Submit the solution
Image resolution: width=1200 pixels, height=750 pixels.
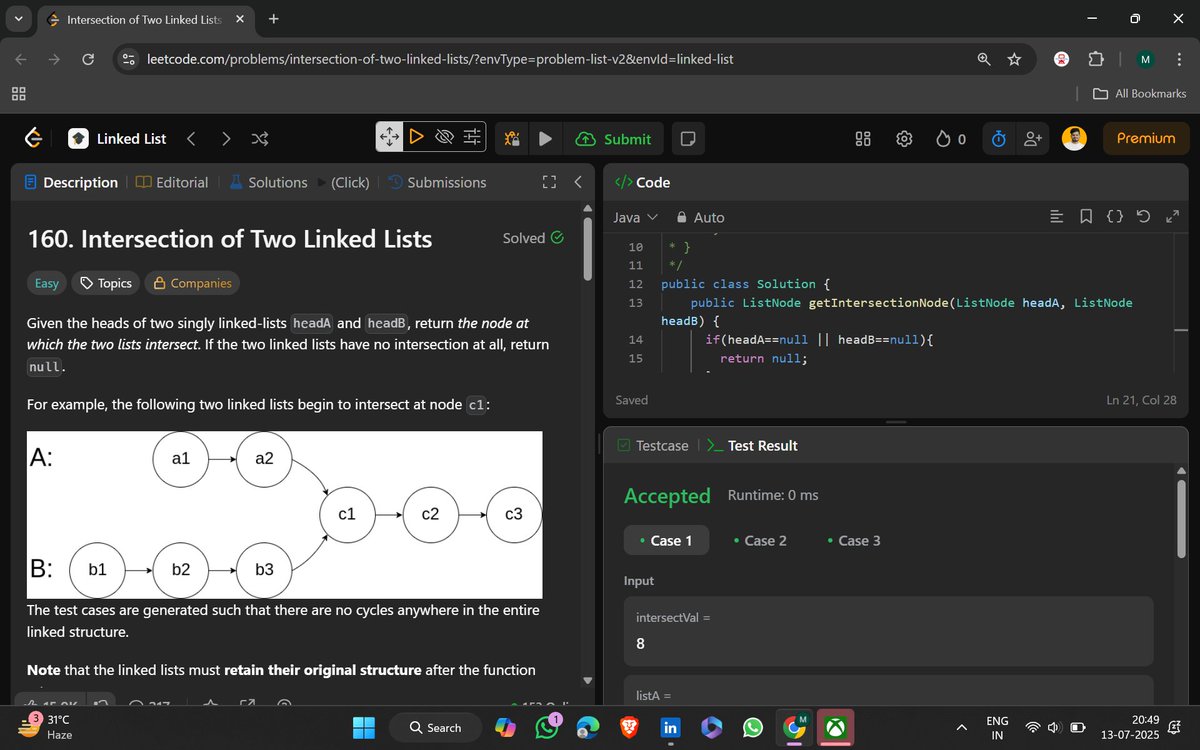[x=614, y=139]
